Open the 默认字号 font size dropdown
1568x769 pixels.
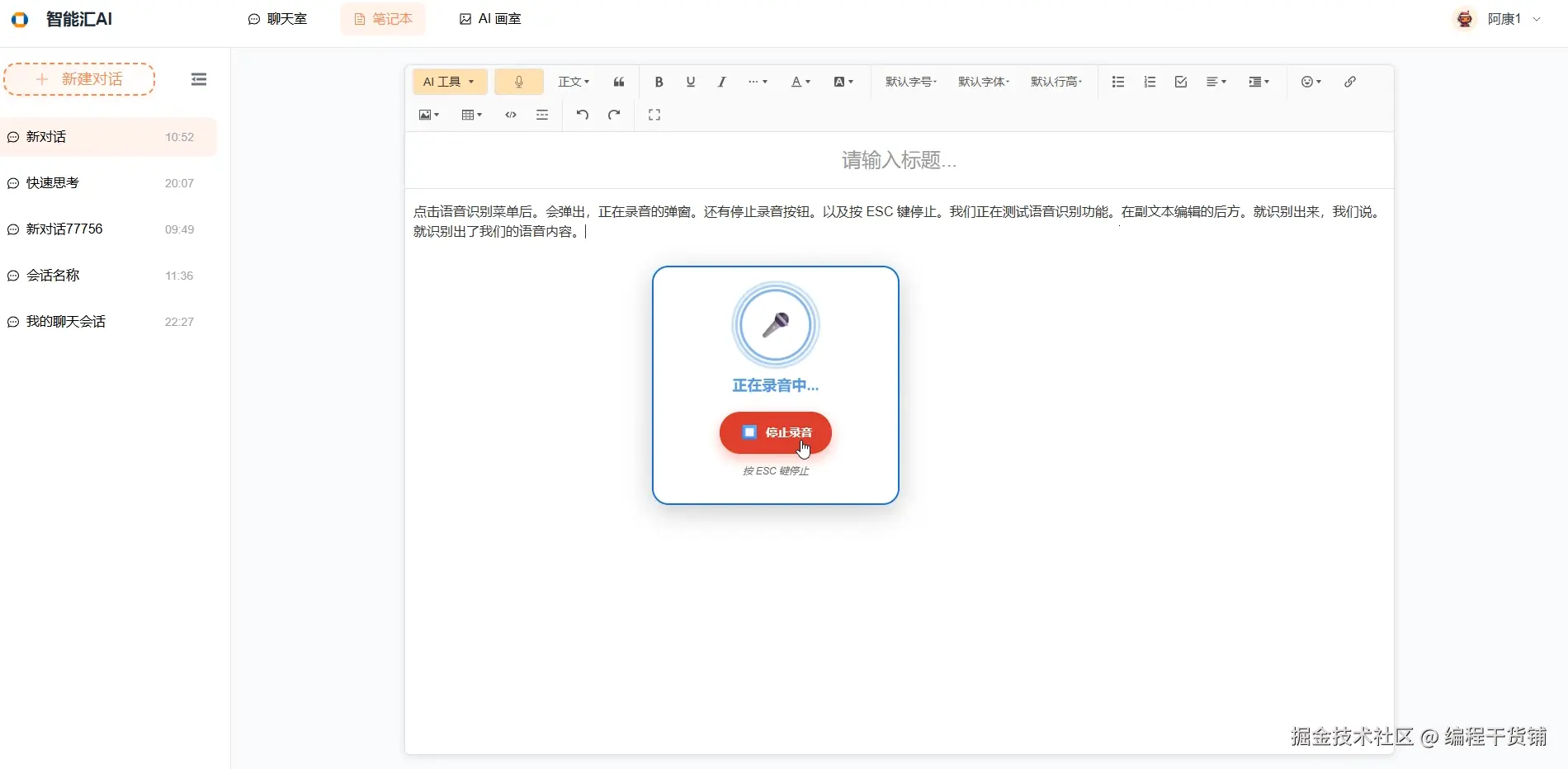(x=910, y=82)
